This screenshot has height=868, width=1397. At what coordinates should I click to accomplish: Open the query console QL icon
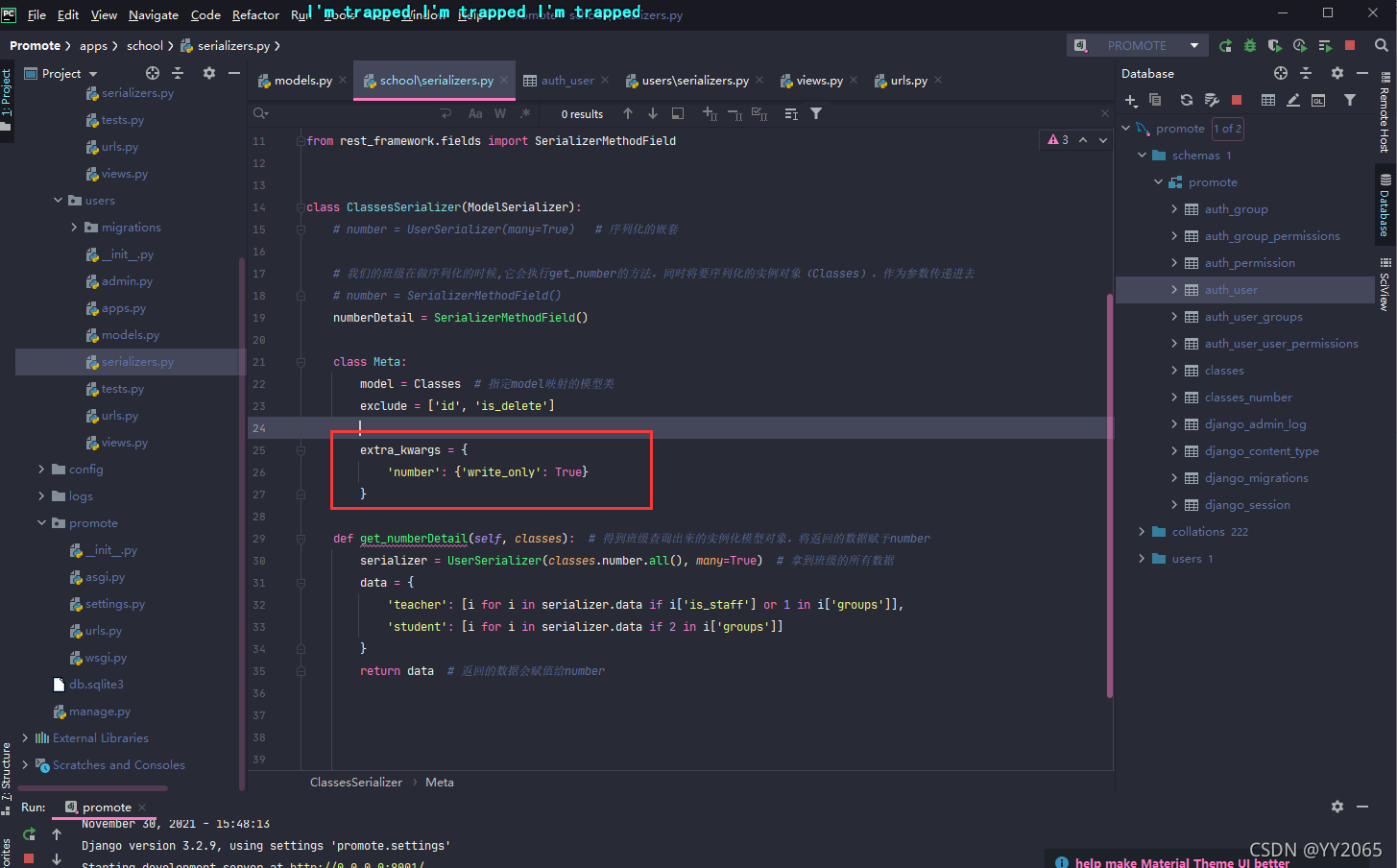1318,100
